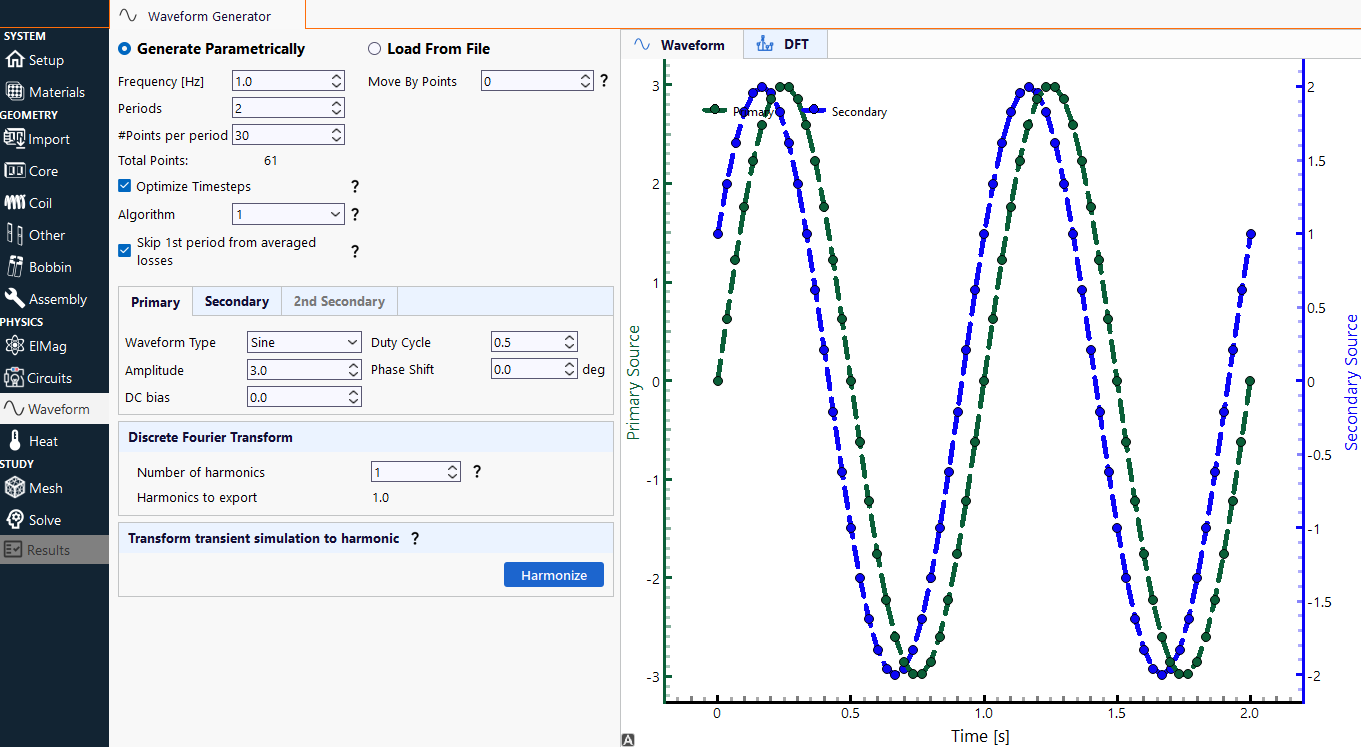Click help icon beside Algorithm dropdown
Screen dimensions: 1361x747
point(354,214)
